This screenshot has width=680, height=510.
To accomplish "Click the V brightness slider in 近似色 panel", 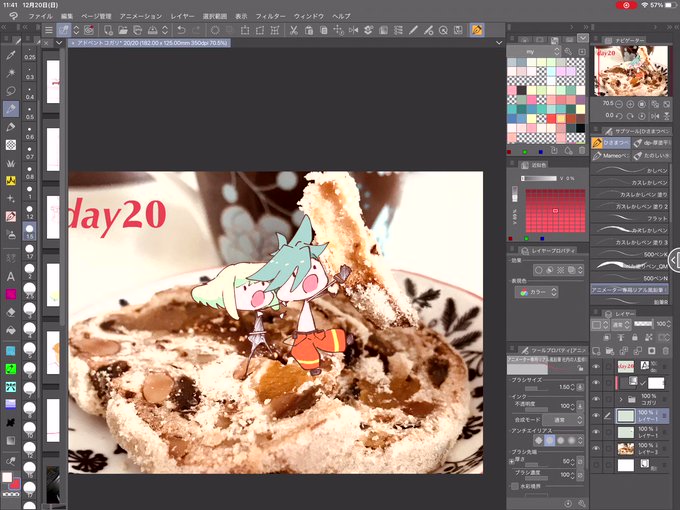I will pyautogui.click(x=539, y=178).
